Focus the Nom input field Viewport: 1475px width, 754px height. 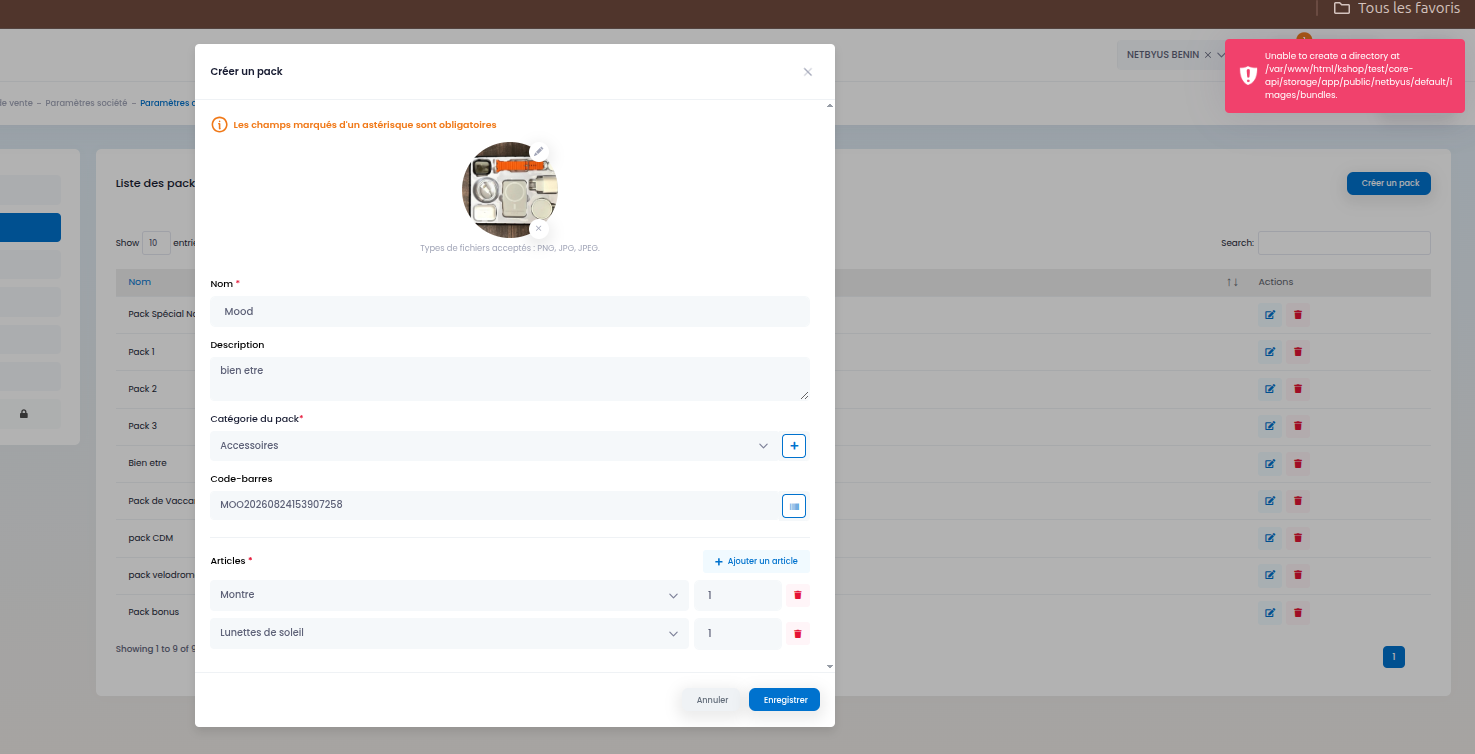coord(510,311)
